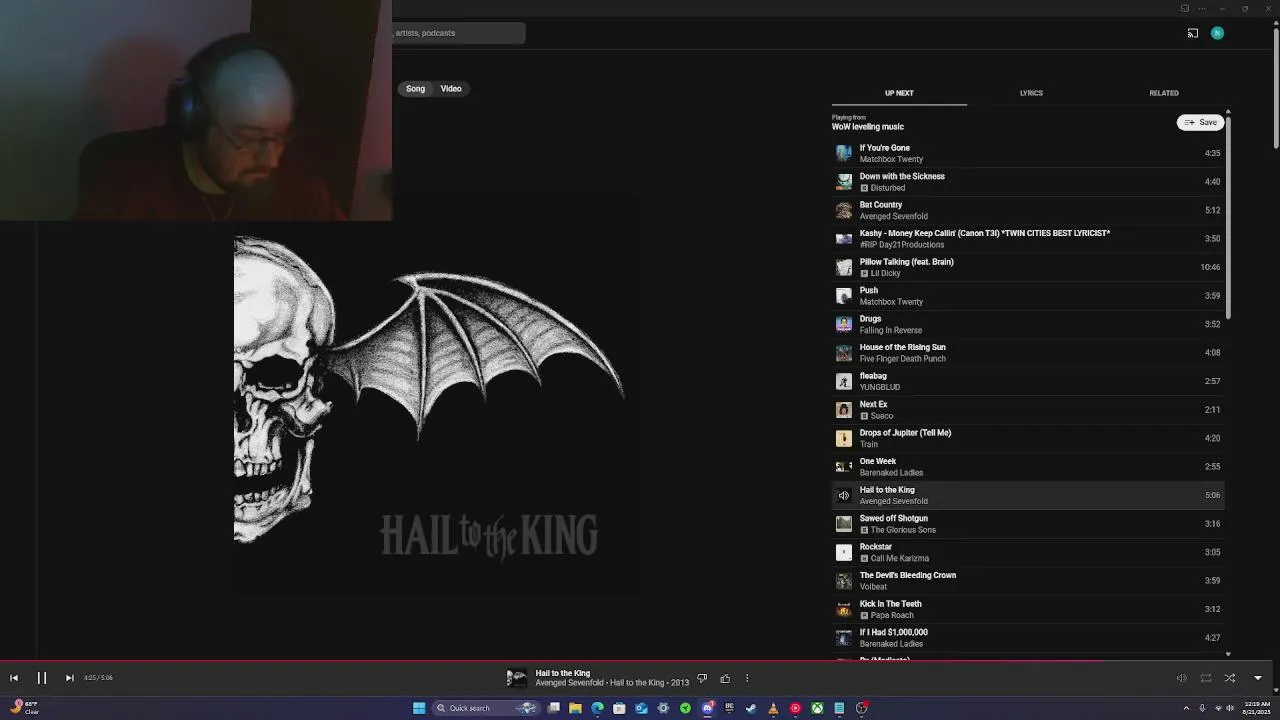The width and height of the screenshot is (1280, 720).
Task: Open the taskbar clock and date
Action: coord(1256,707)
